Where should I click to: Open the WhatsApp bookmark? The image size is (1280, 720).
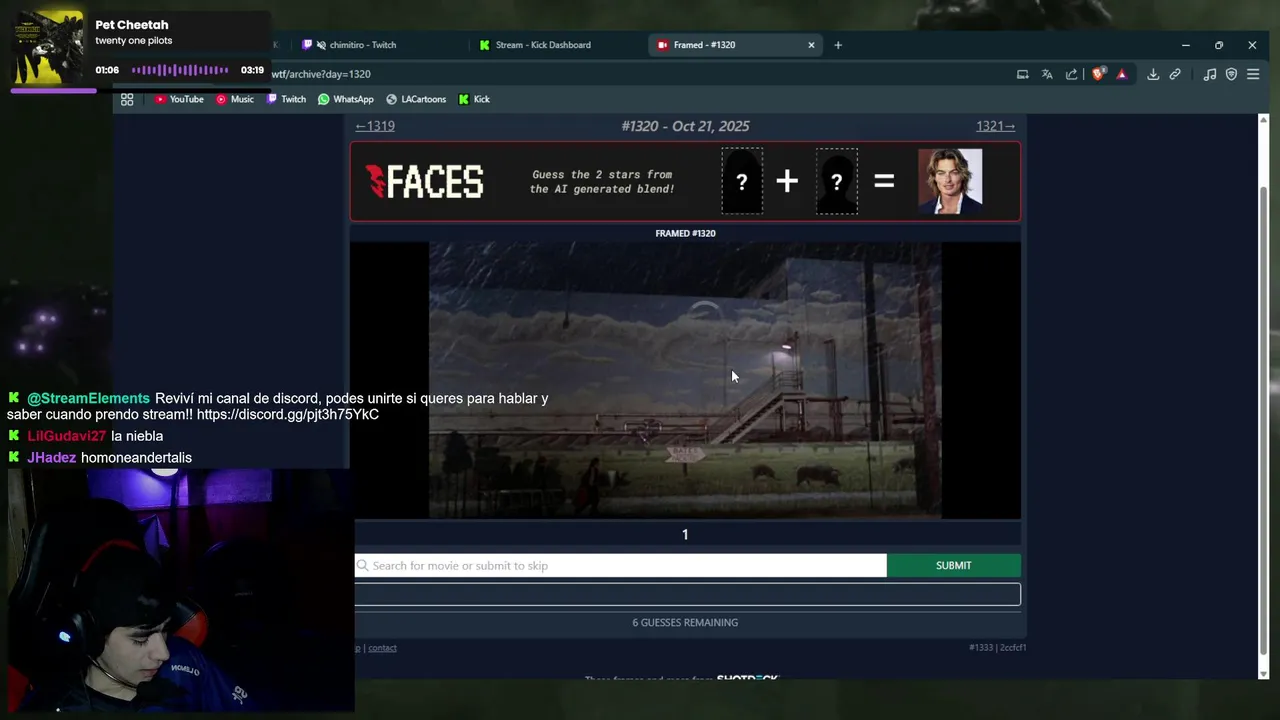click(x=346, y=99)
